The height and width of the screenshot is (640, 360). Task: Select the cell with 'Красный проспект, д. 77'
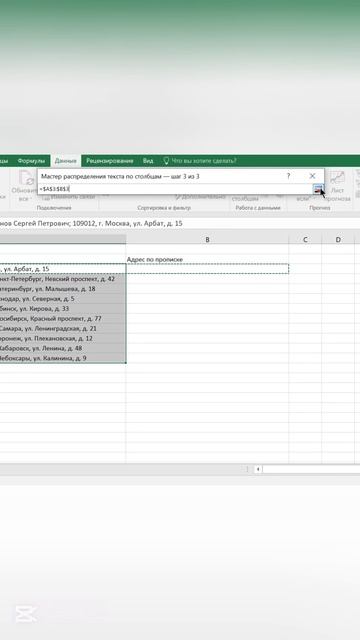[63, 318]
